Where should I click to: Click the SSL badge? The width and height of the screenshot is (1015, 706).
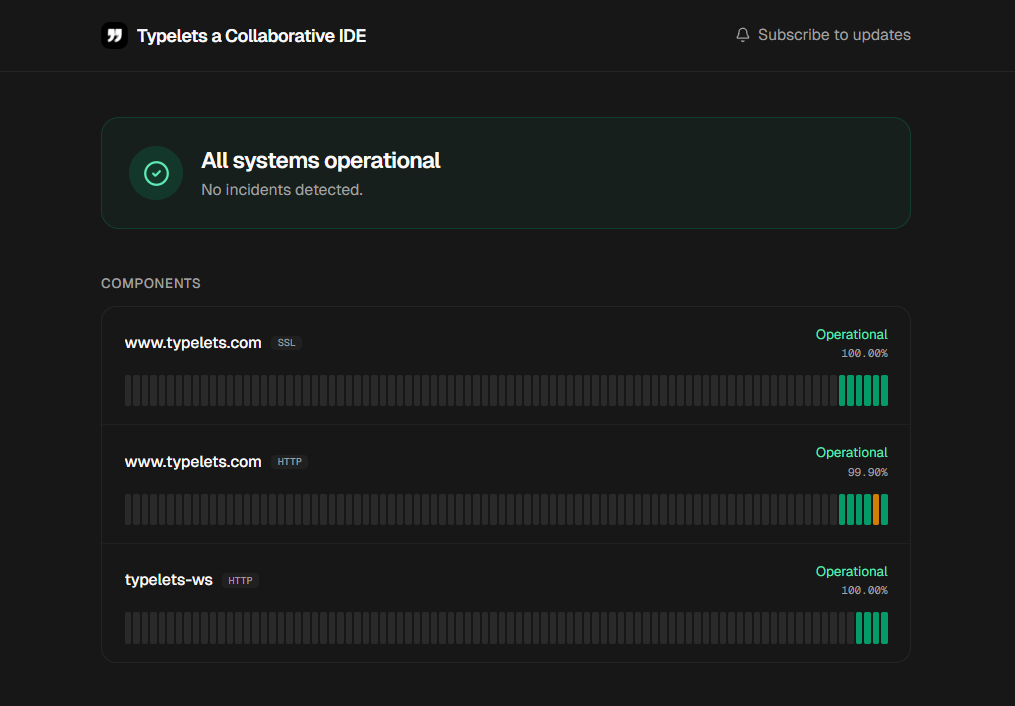tap(286, 343)
